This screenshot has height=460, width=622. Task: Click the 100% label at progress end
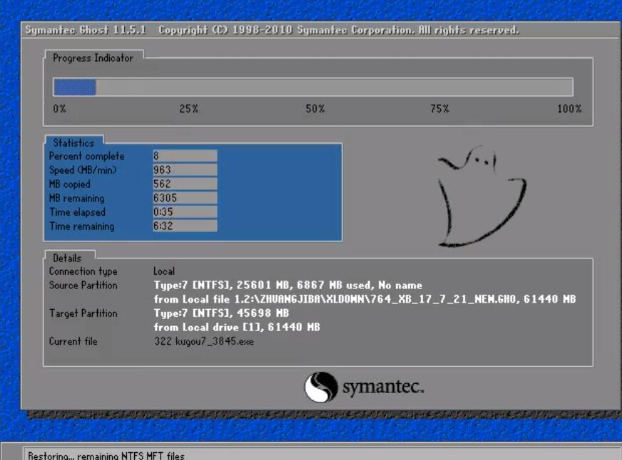[568, 108]
